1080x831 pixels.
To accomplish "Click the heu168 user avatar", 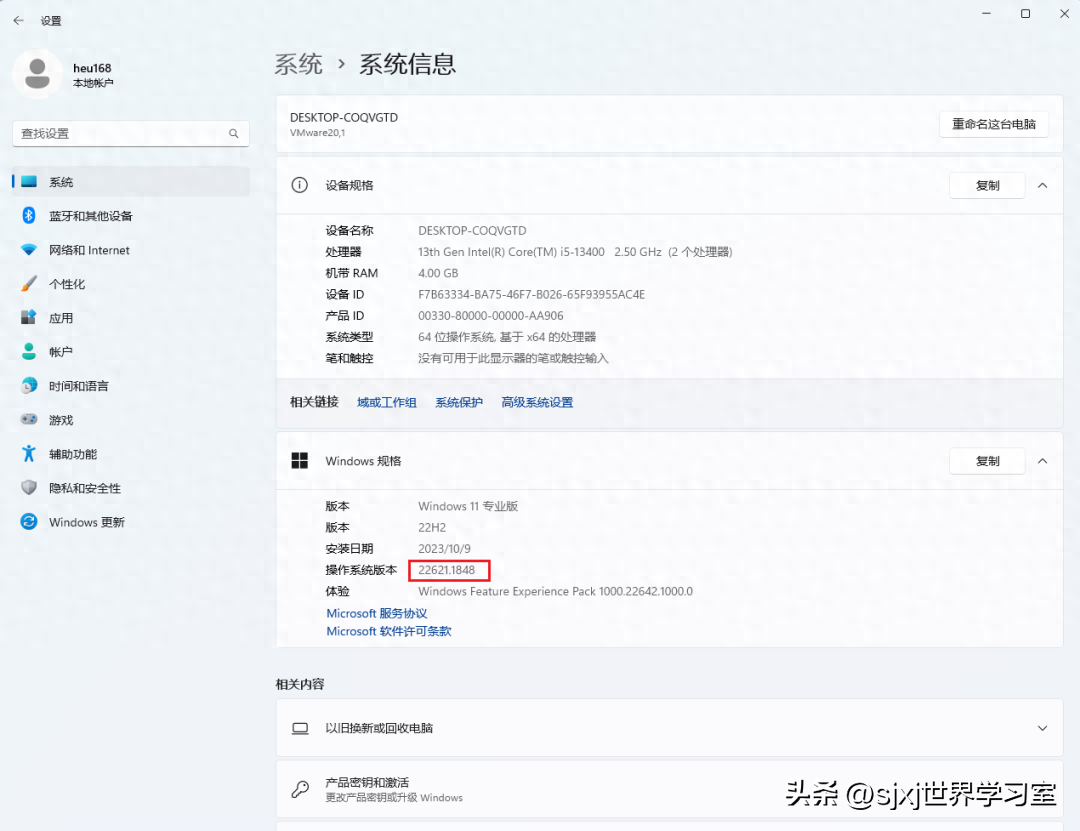I will (37, 74).
